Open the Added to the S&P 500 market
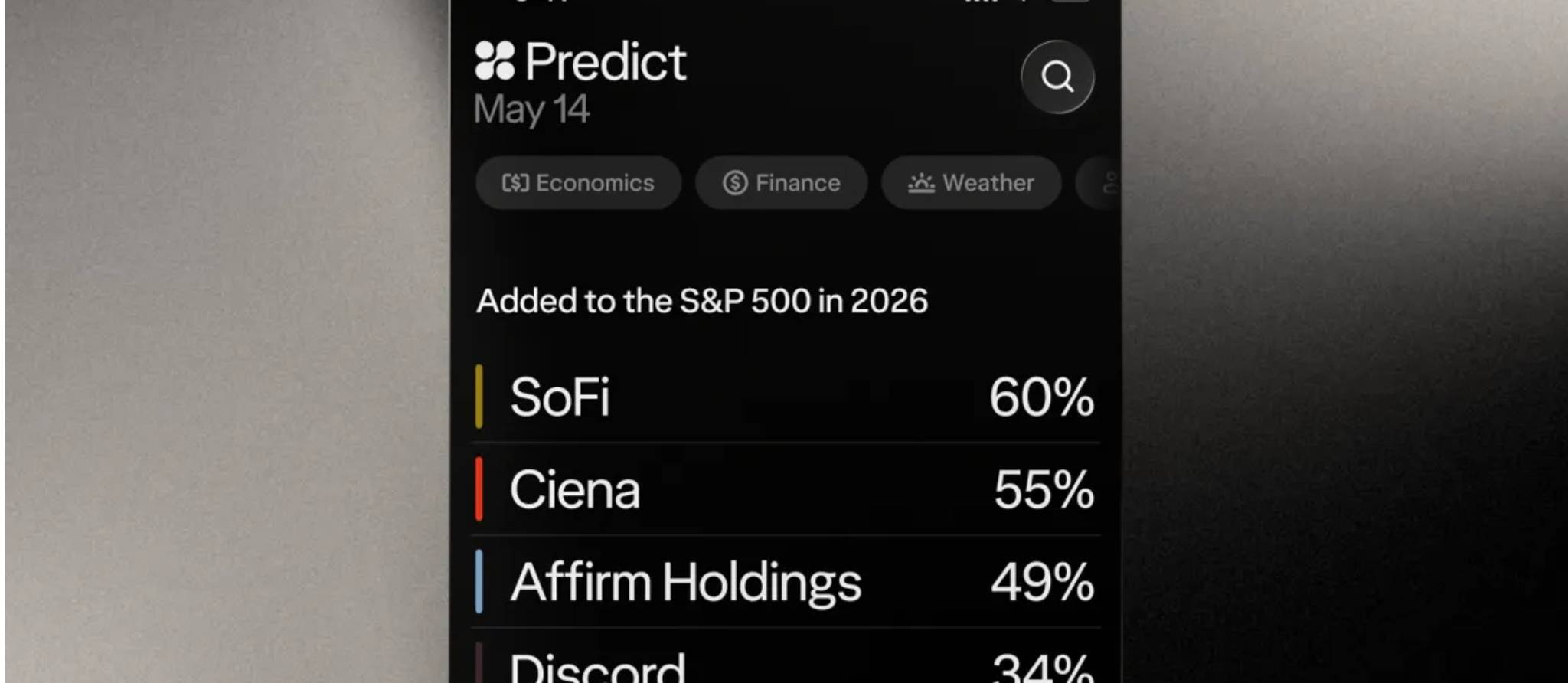The height and width of the screenshot is (683, 1568). (702, 301)
